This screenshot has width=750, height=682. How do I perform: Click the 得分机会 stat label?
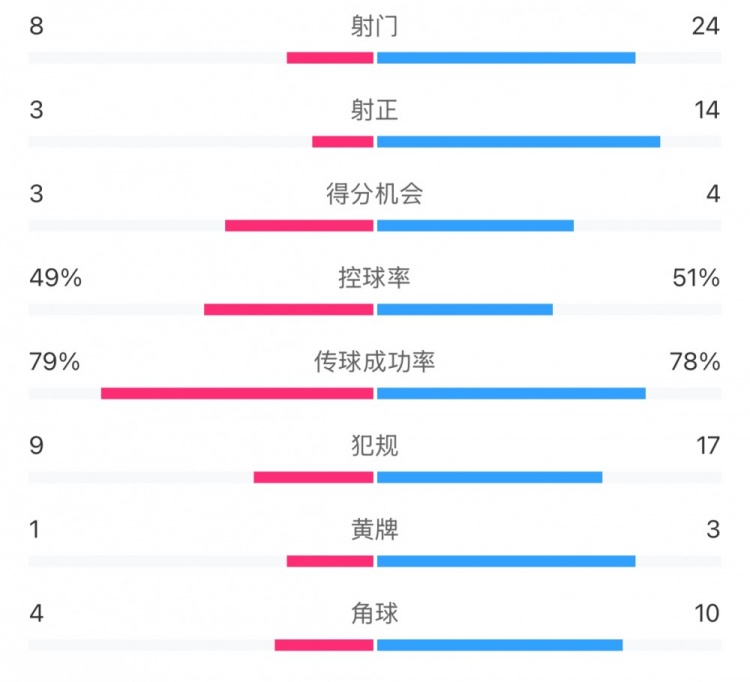pyautogui.click(x=374, y=195)
